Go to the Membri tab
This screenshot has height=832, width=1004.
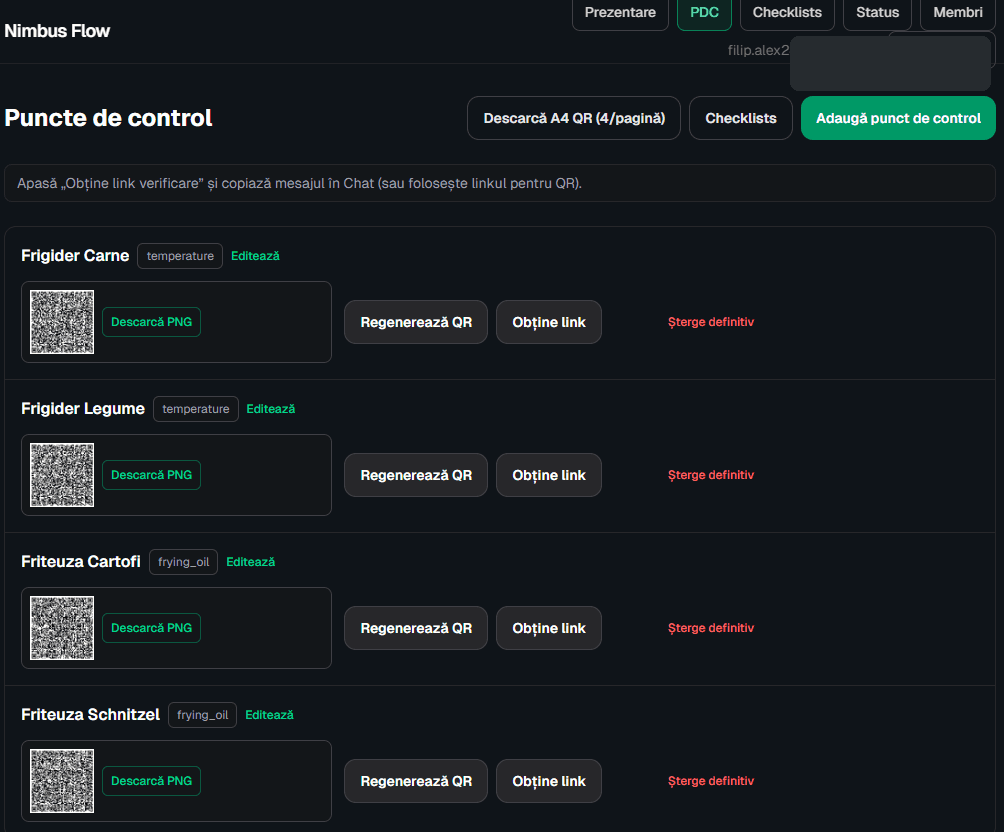point(958,13)
